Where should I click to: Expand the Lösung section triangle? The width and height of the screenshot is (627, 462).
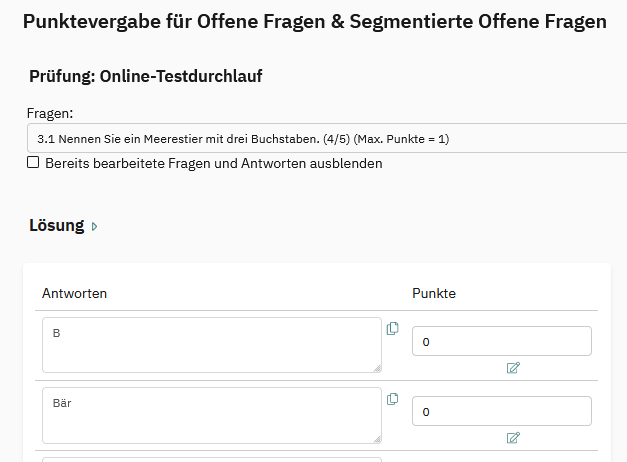pos(95,227)
